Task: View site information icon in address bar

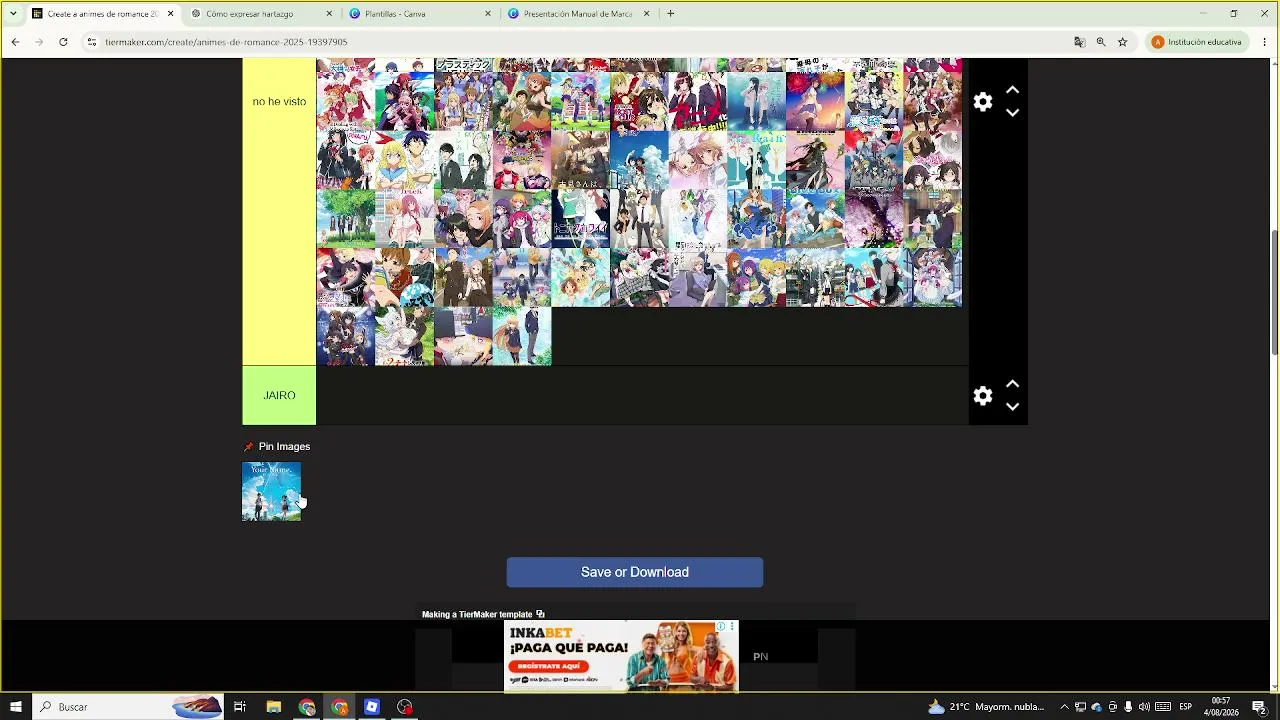Action: pyautogui.click(x=91, y=42)
